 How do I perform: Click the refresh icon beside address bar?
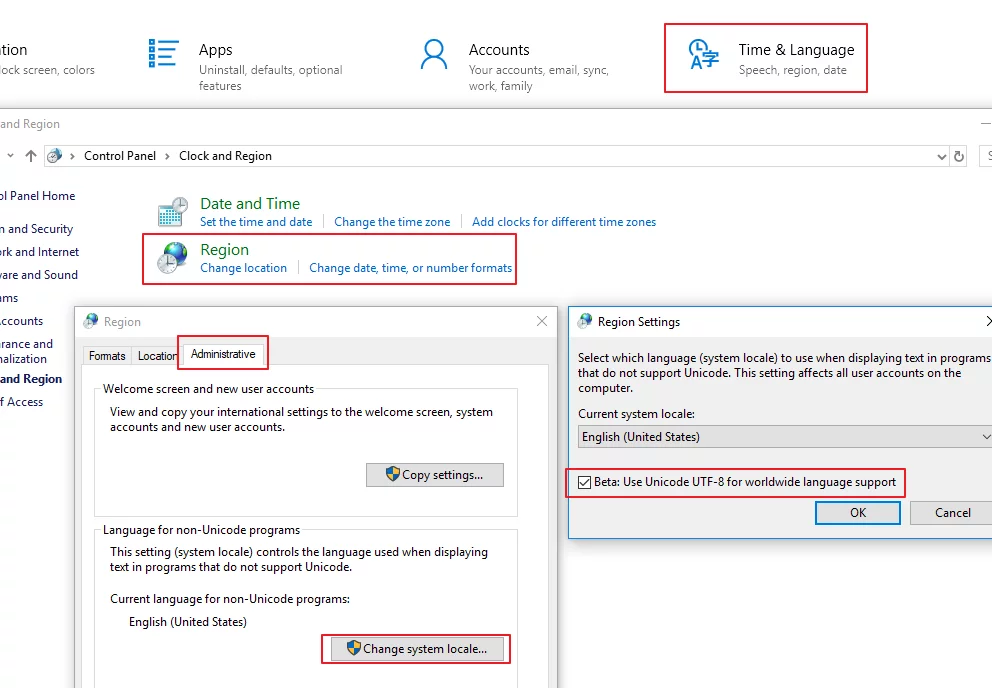960,156
